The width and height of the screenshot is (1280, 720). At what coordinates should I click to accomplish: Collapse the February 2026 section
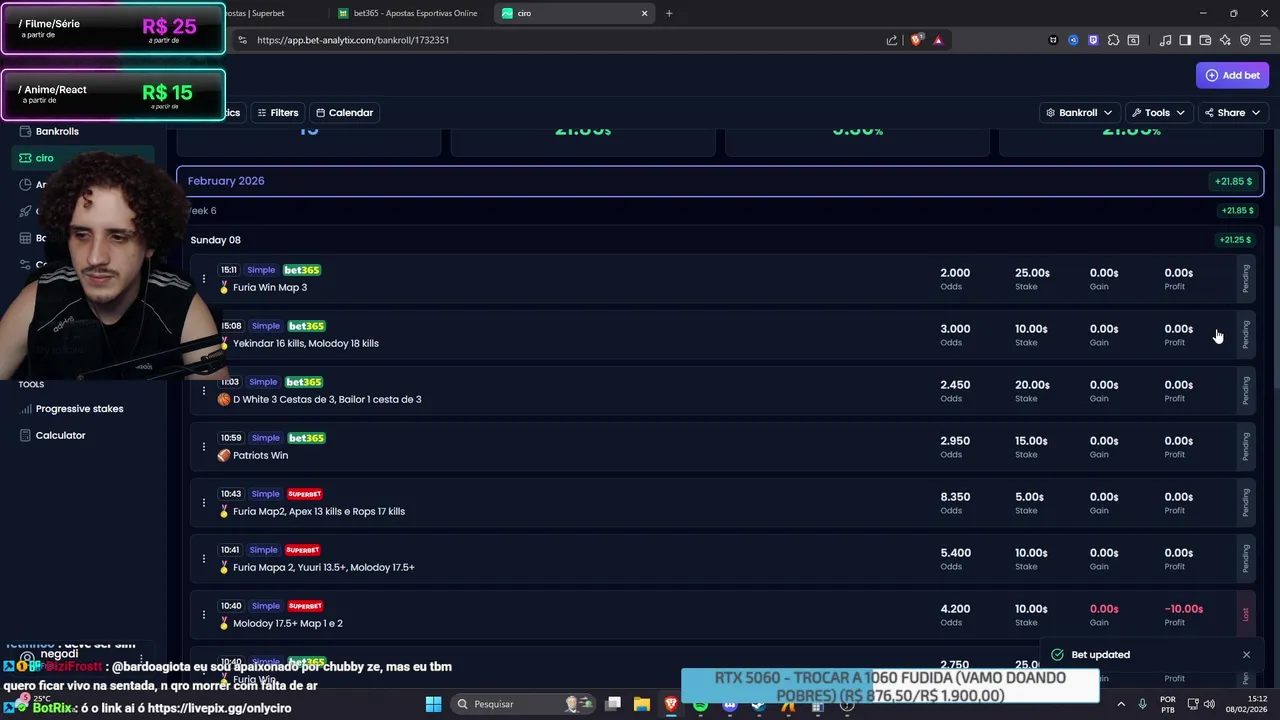pos(720,181)
